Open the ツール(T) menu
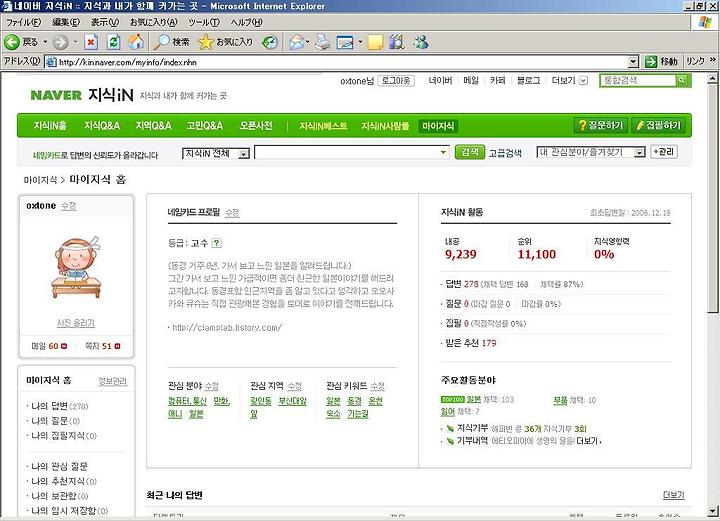This screenshot has width=720, height=521. click(204, 22)
